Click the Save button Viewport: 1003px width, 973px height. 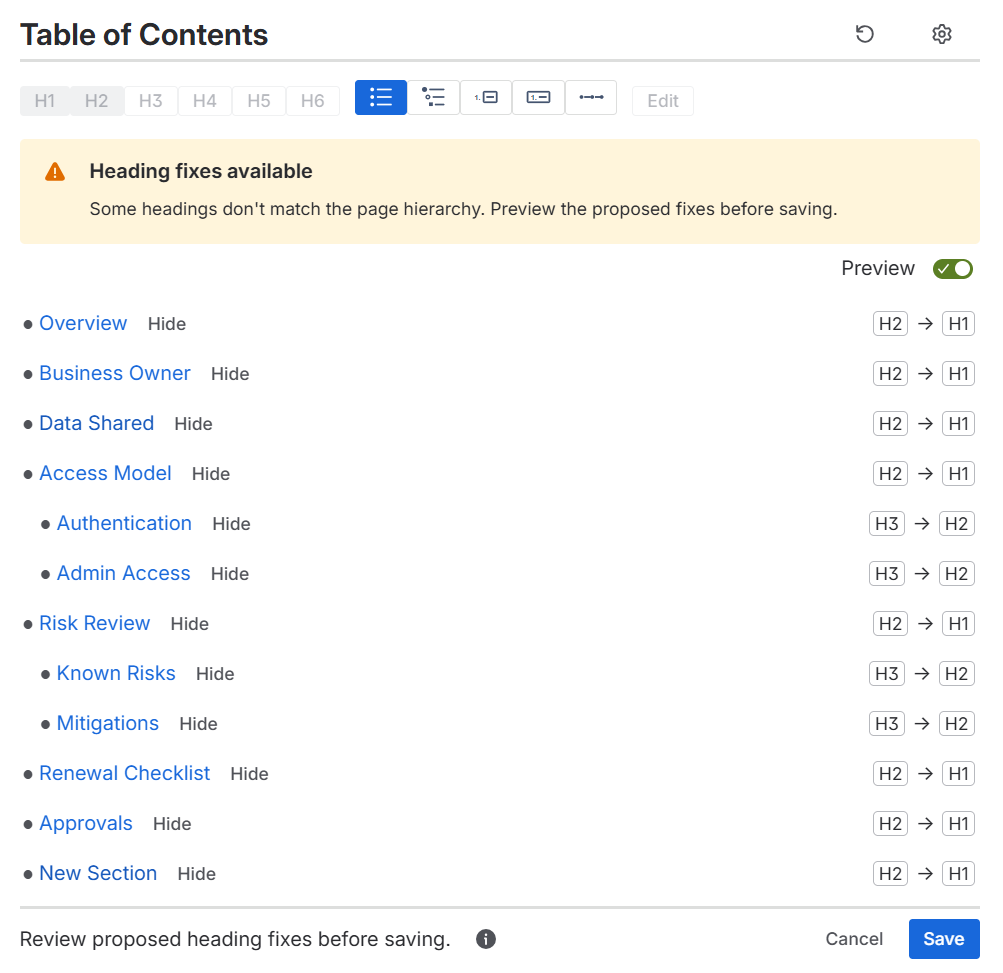(944, 939)
